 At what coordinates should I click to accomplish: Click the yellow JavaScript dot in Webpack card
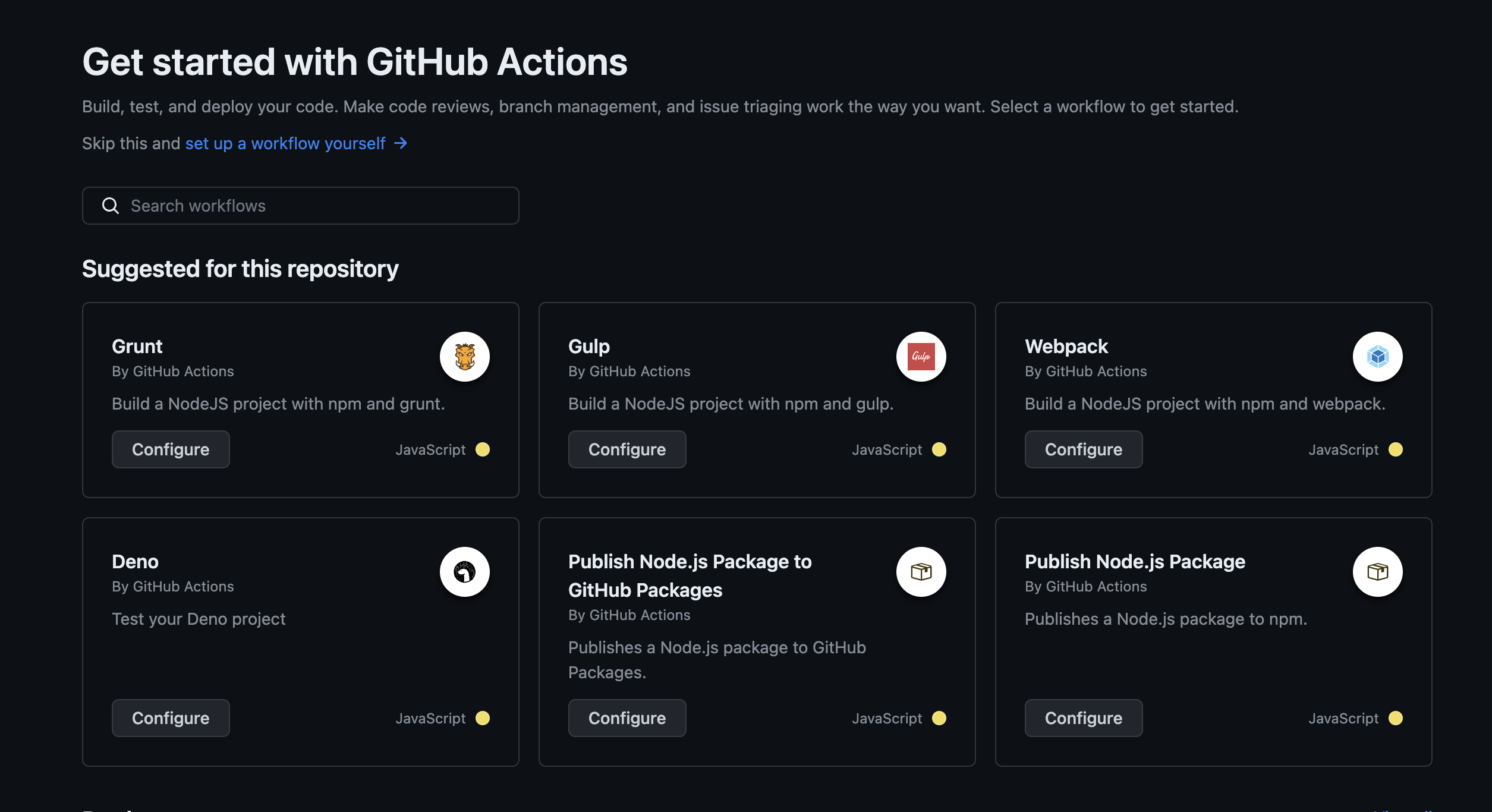coord(1396,449)
